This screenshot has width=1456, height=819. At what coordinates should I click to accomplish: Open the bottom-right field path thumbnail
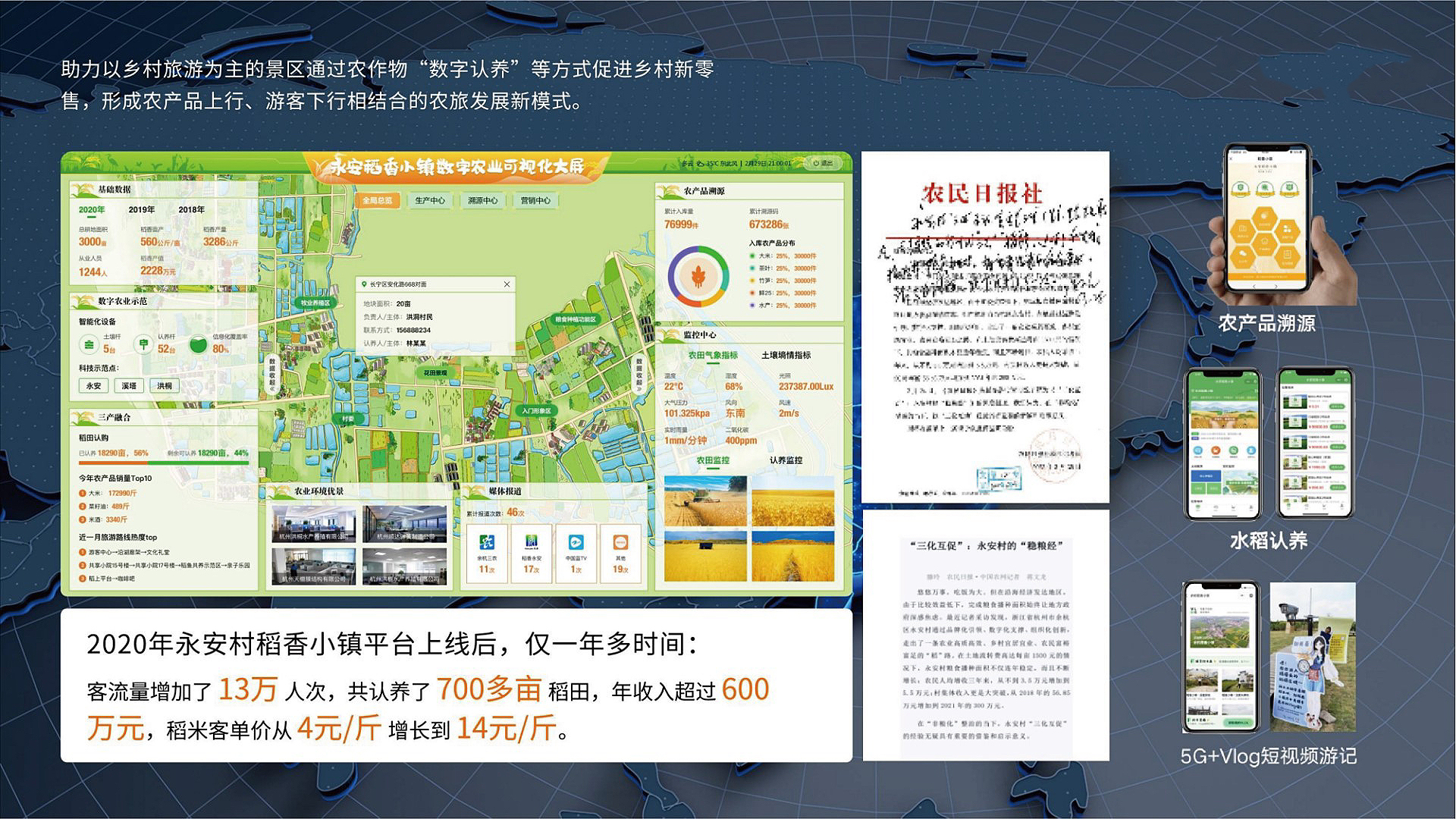(x=793, y=556)
